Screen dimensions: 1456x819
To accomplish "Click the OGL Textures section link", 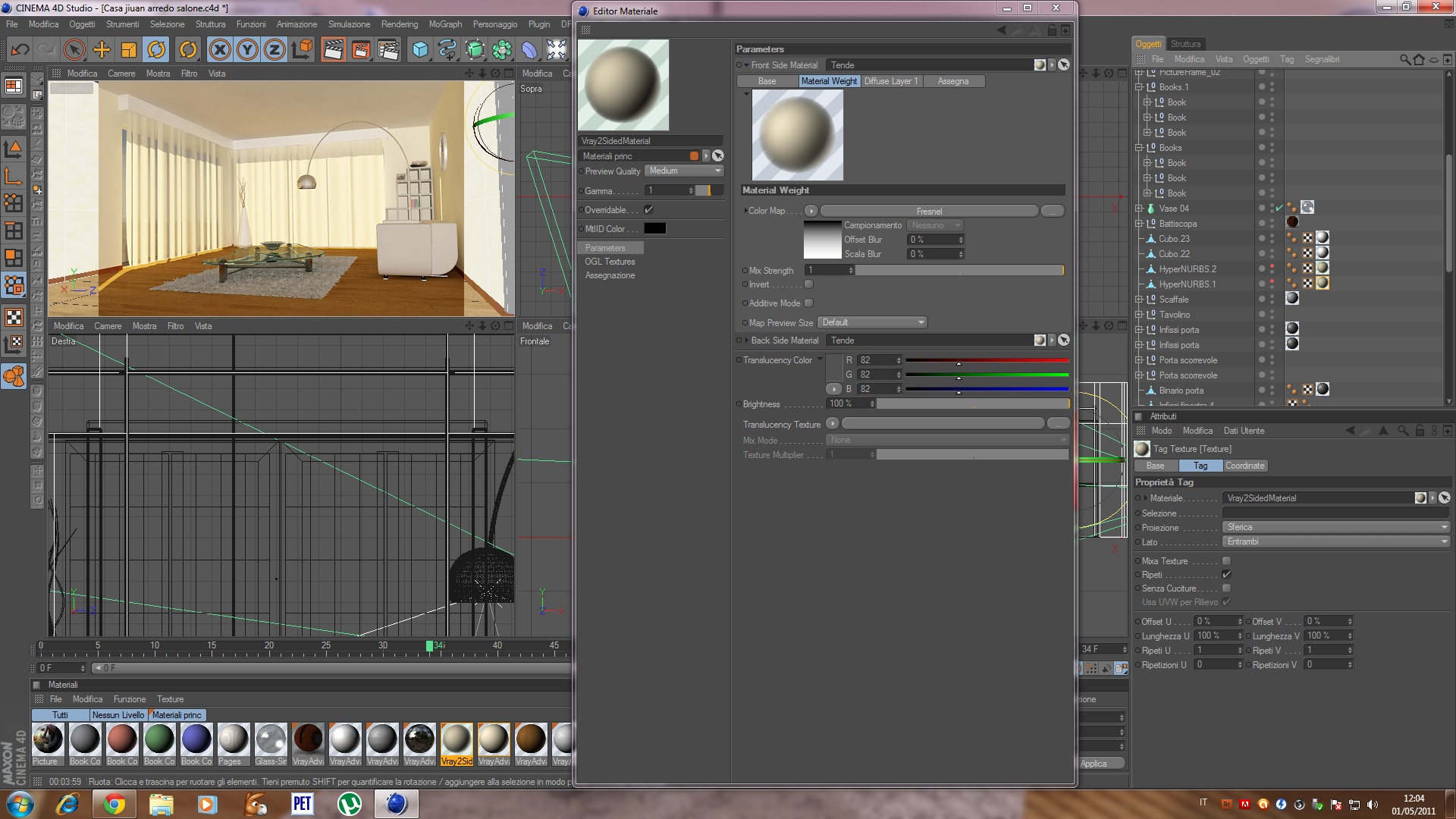I will coord(610,262).
